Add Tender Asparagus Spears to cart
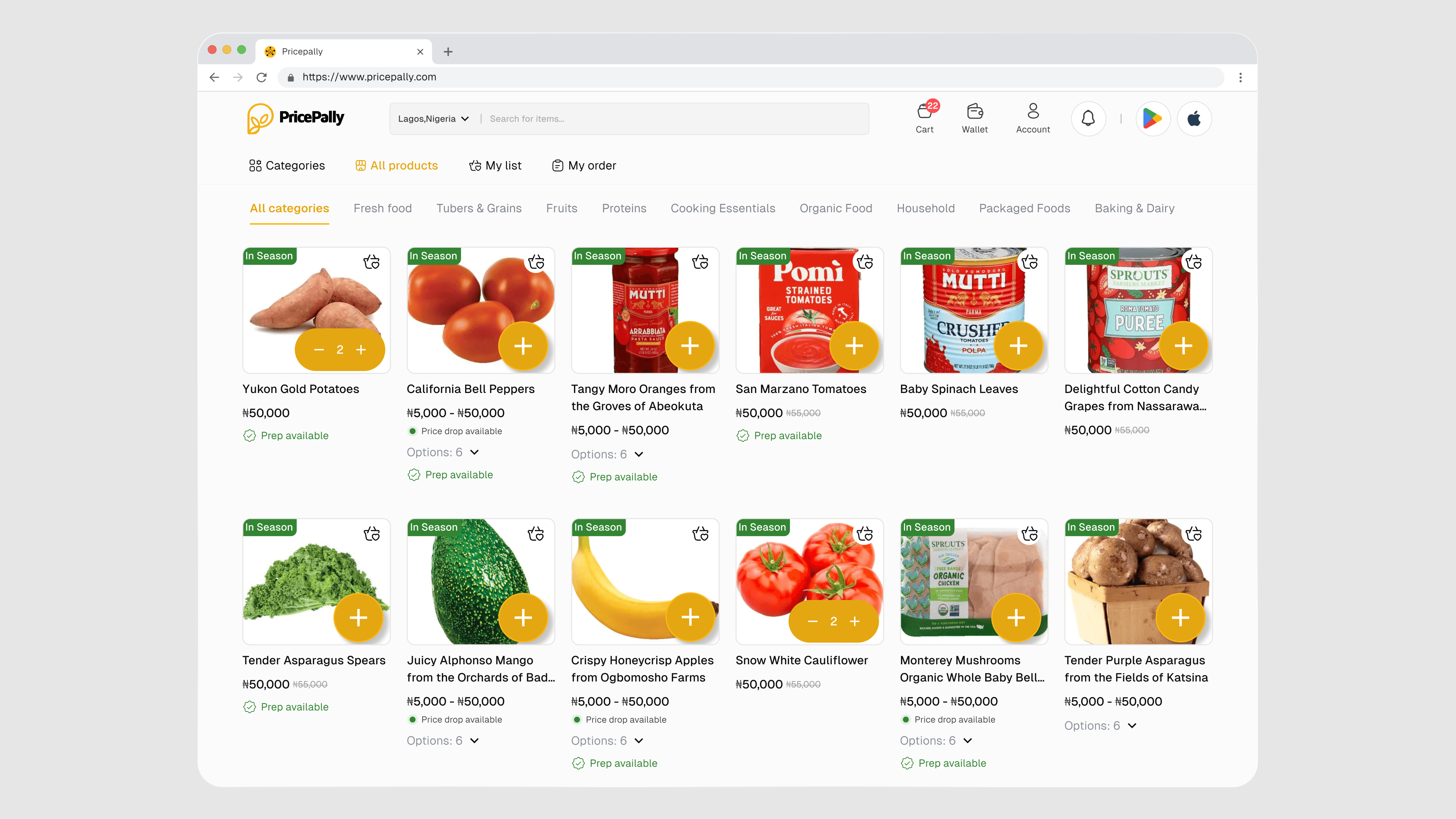The width and height of the screenshot is (1456, 819). coord(358,618)
